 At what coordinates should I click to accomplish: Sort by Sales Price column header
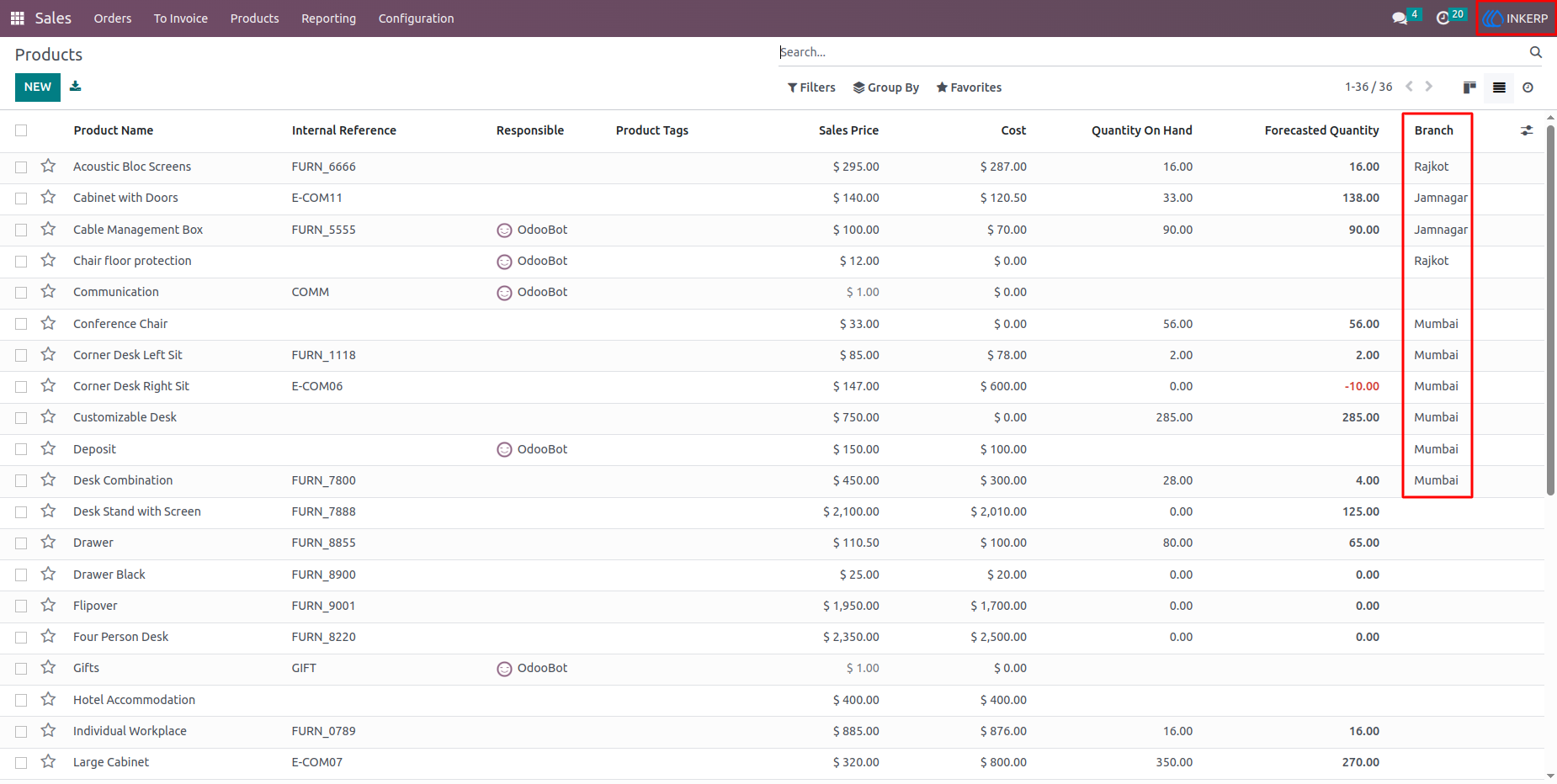click(848, 130)
